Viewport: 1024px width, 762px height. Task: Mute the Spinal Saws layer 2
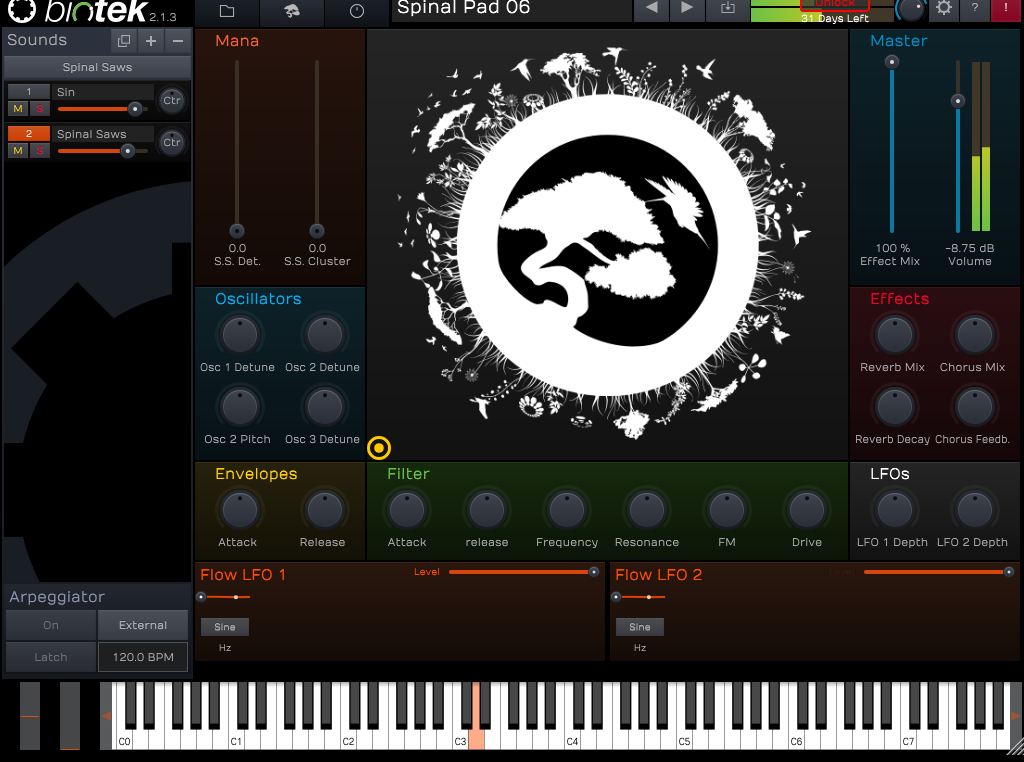pos(18,150)
